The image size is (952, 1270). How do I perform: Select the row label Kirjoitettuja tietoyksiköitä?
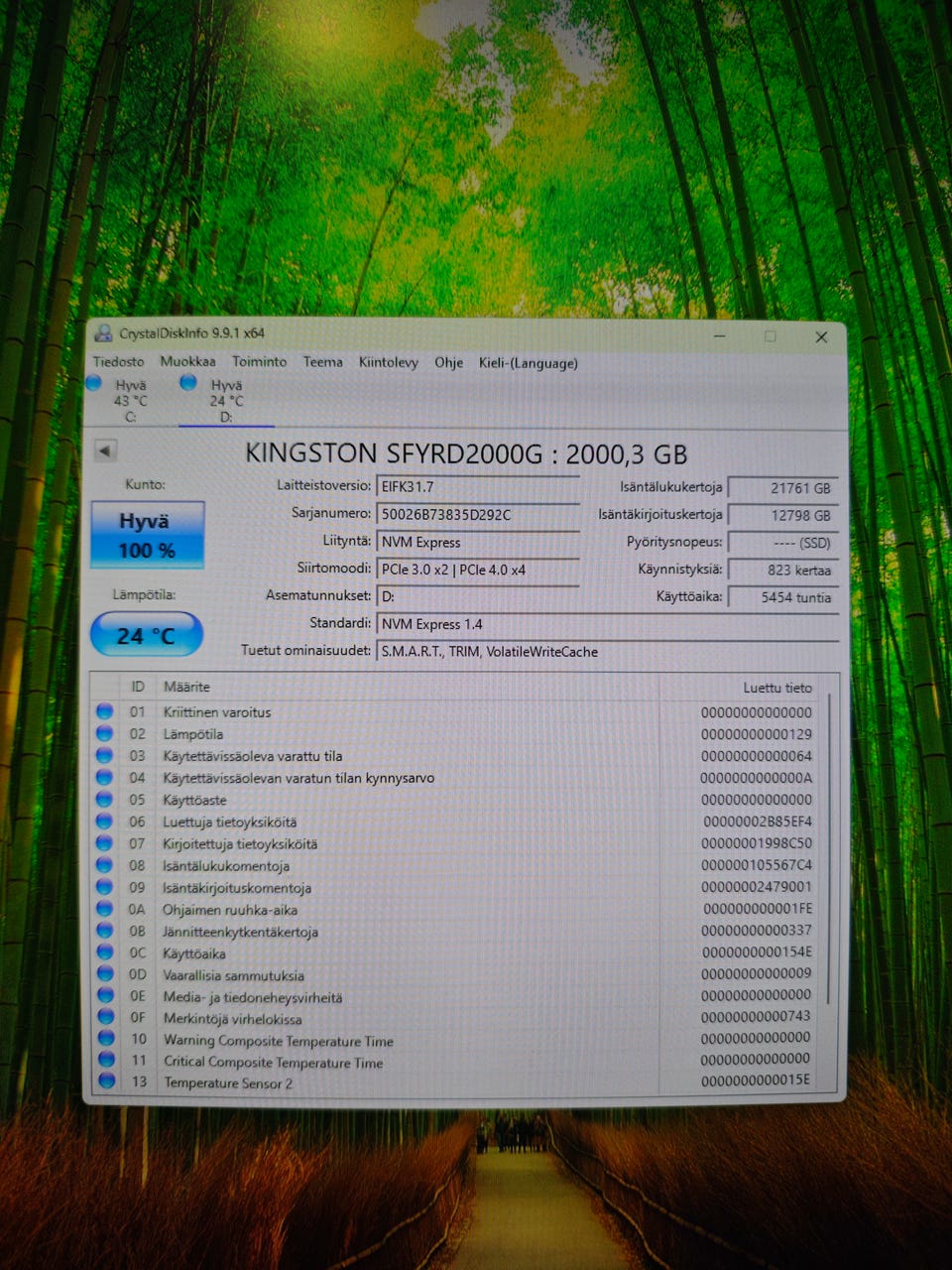[x=240, y=844]
